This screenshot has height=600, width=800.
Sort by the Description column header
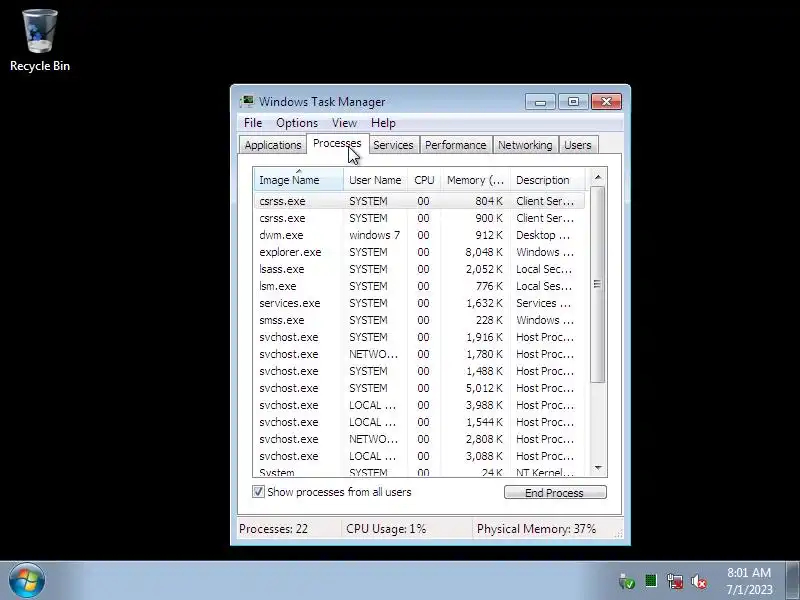pos(547,180)
